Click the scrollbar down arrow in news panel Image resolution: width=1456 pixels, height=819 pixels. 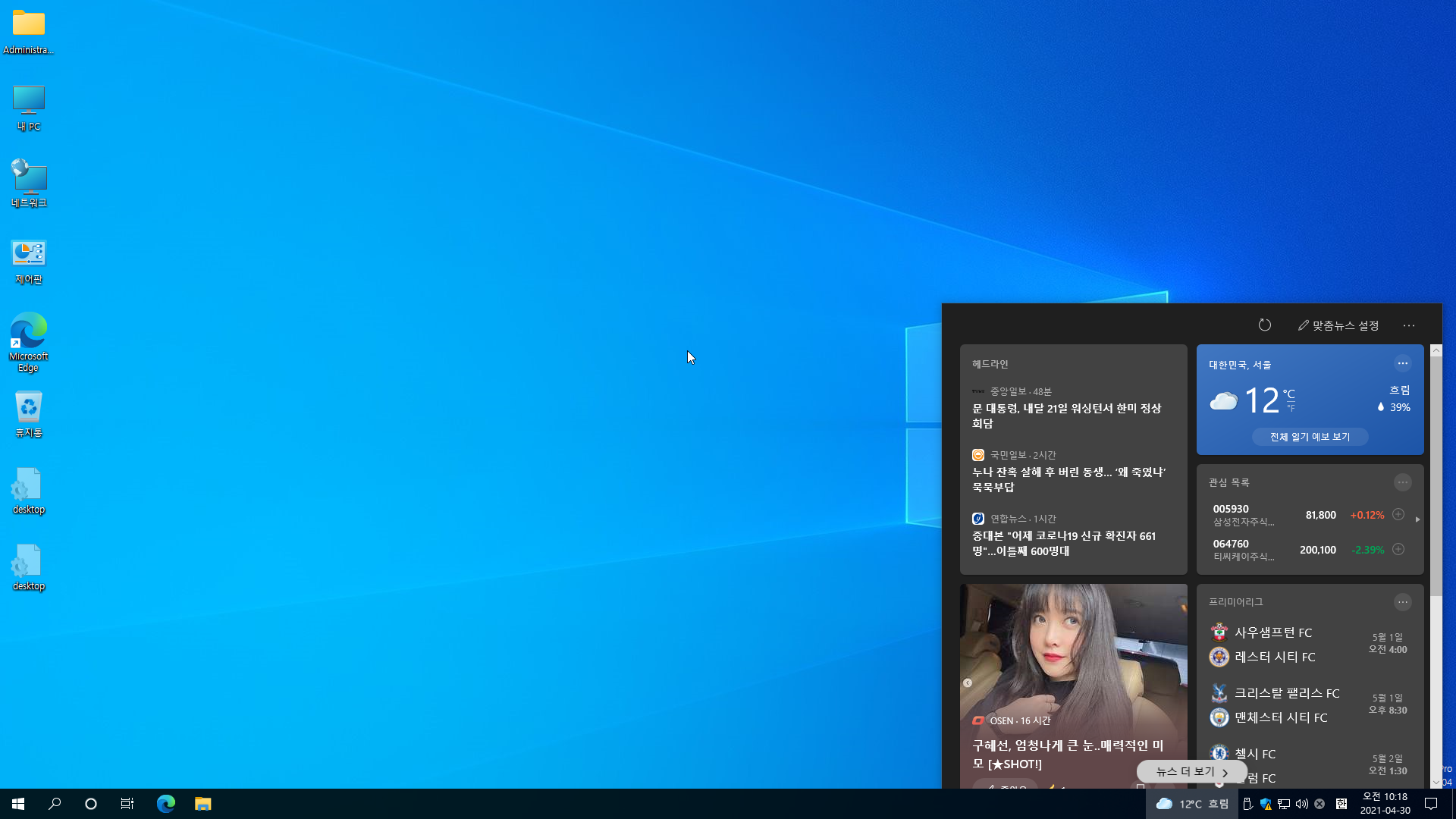coord(1436,782)
